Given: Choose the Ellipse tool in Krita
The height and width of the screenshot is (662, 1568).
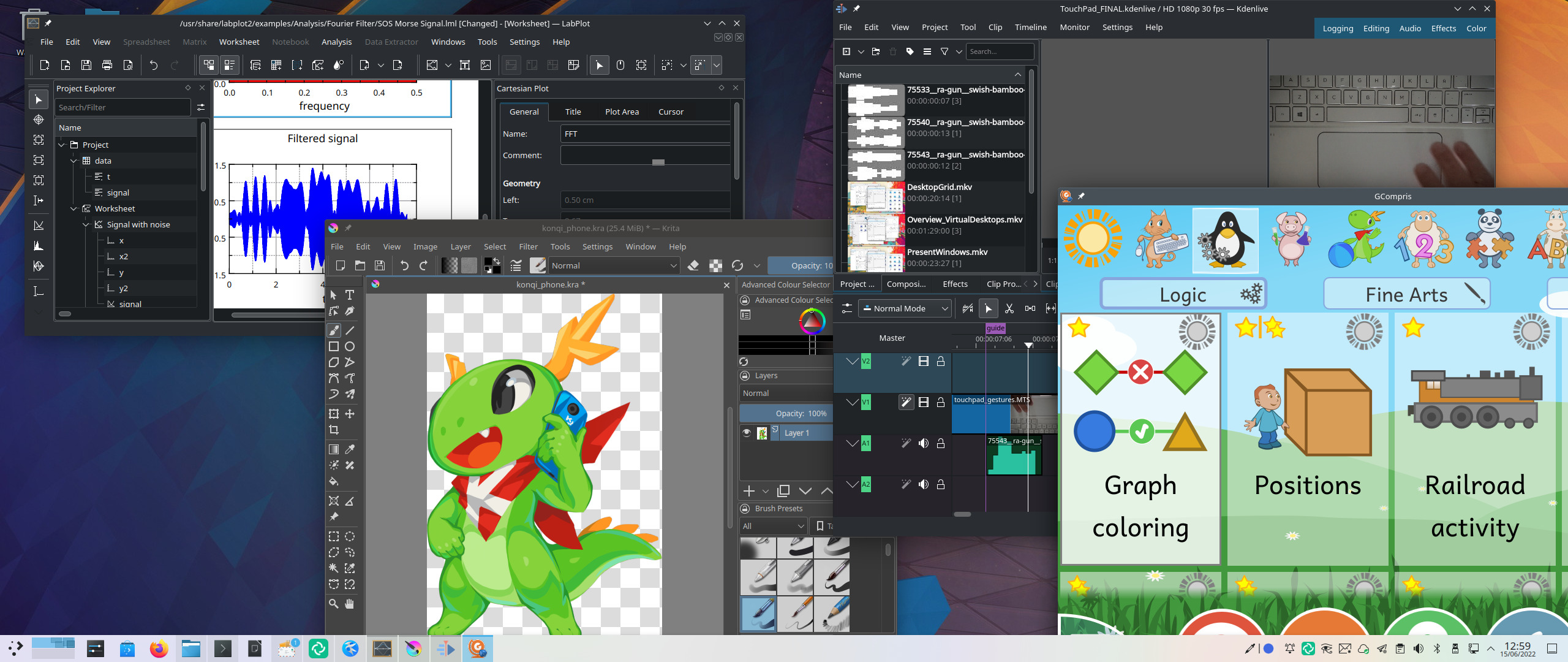Looking at the screenshot, I should coord(350,346).
